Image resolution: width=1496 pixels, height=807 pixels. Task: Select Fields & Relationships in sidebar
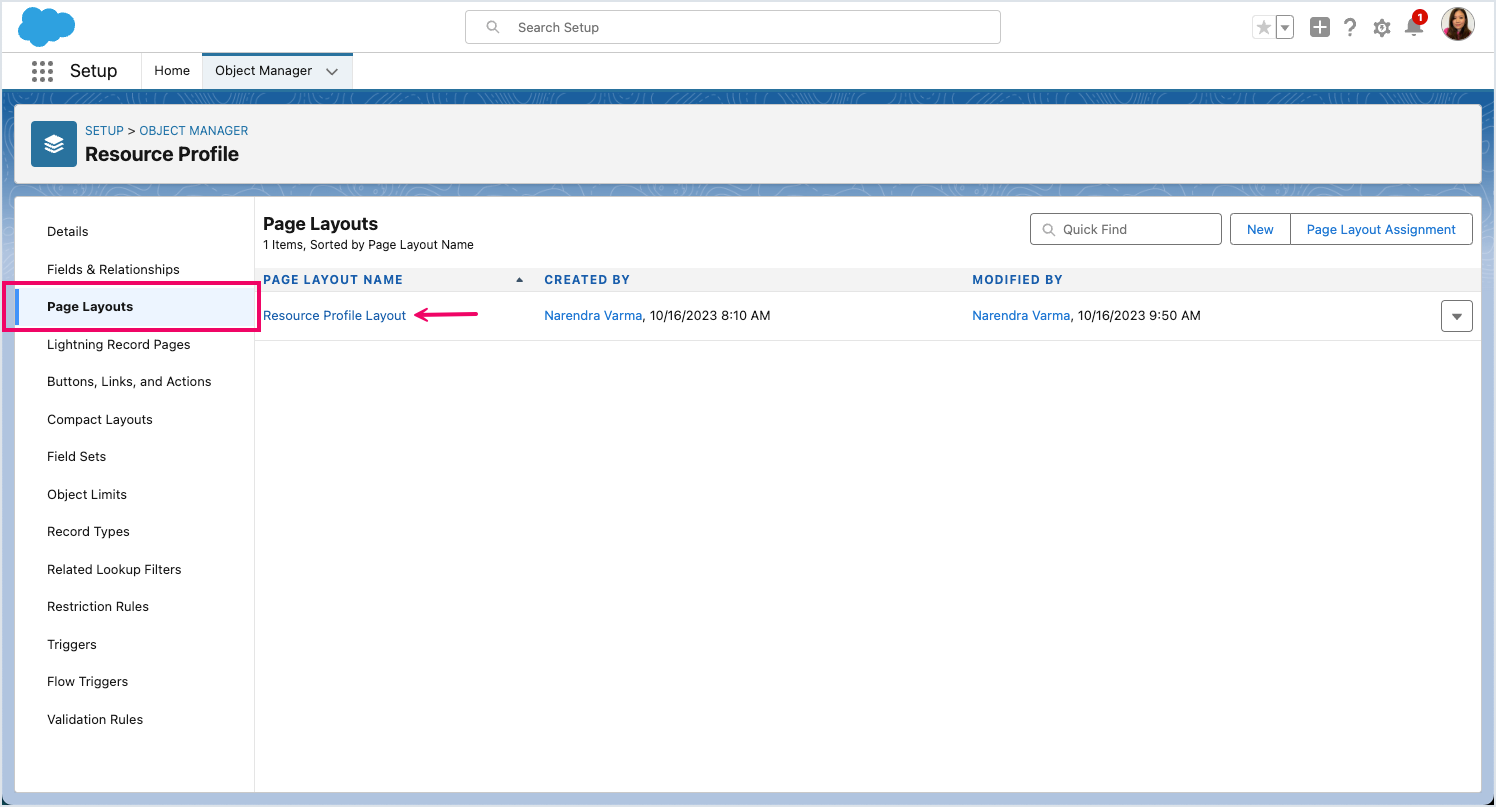113,269
